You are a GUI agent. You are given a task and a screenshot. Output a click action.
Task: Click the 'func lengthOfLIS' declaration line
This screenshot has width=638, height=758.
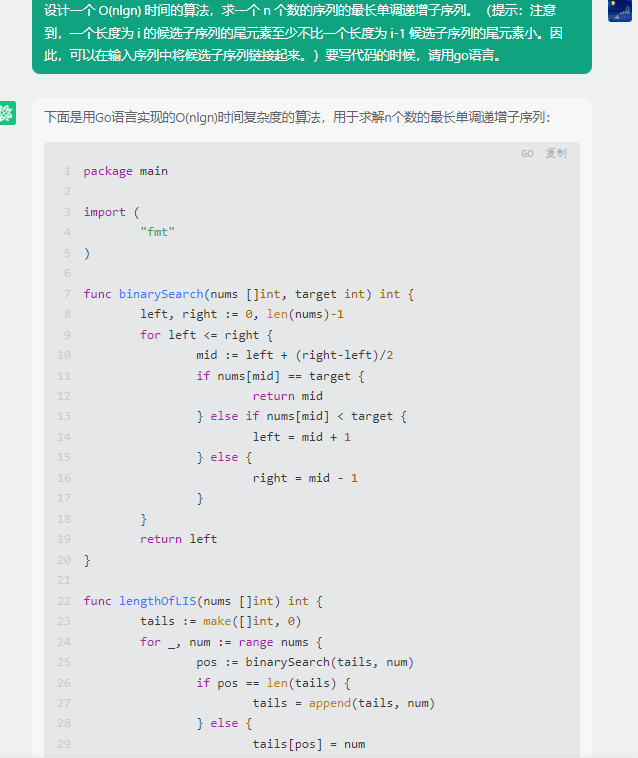[x=203, y=601]
